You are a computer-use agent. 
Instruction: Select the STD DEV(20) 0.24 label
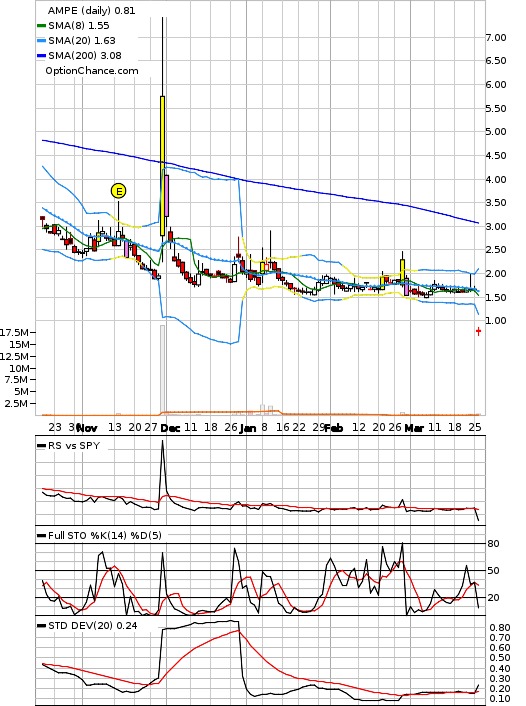click(x=92, y=625)
